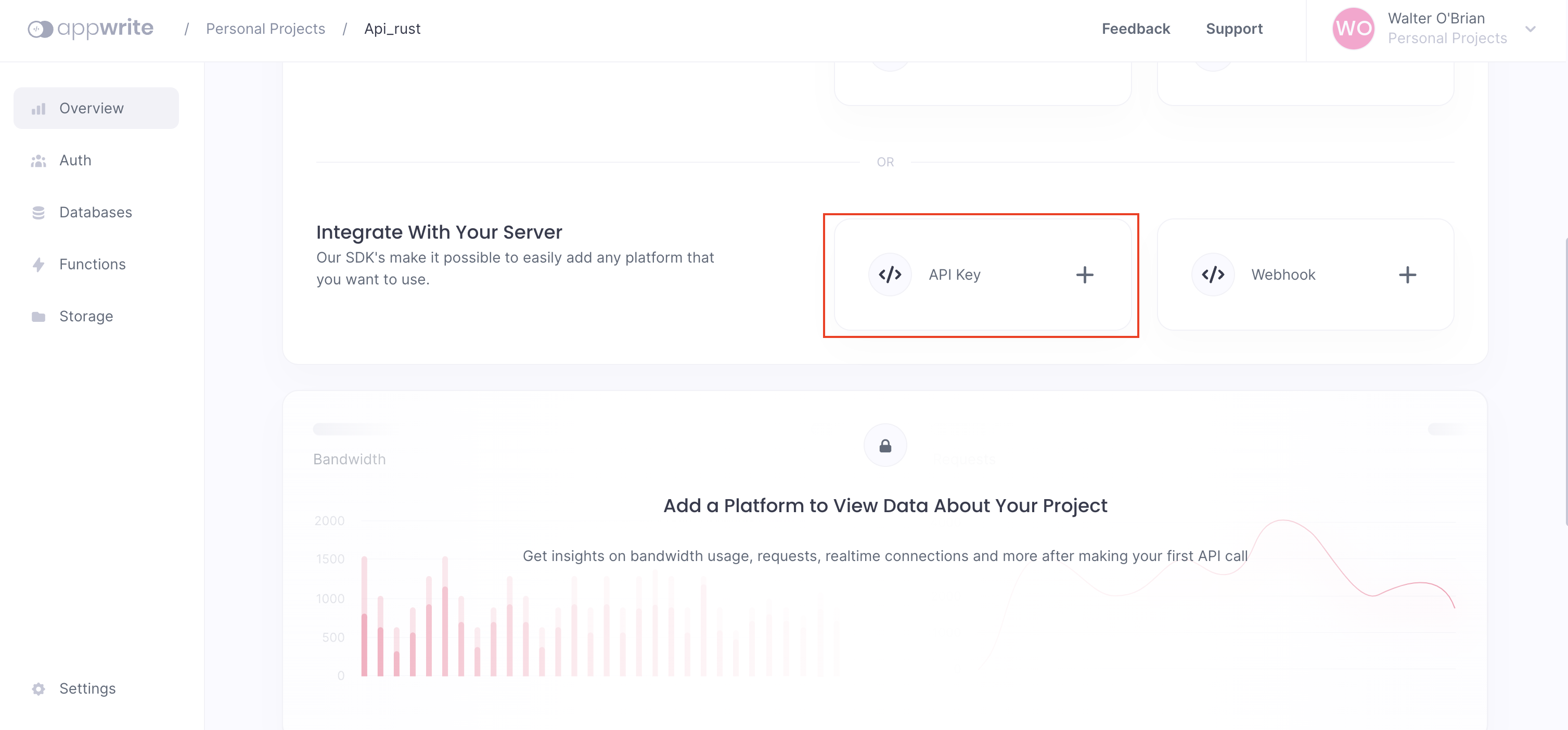Open the Support link
The width and height of the screenshot is (1568, 730).
coord(1234,29)
